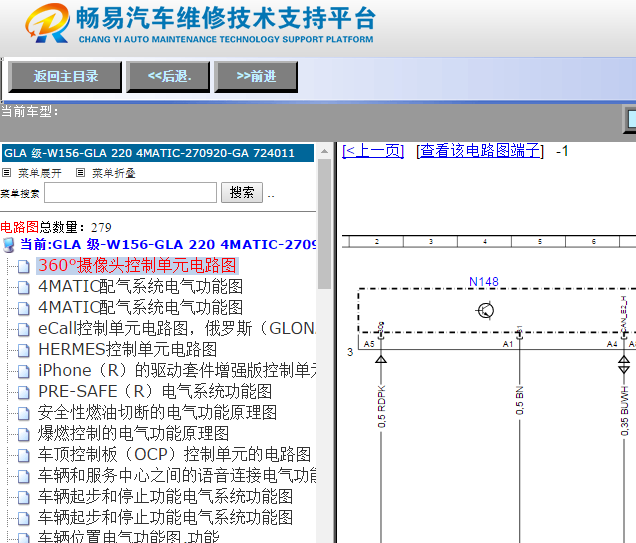Open 车辆位置电气功能图 entry
The image size is (636, 543).
coord(129,536)
